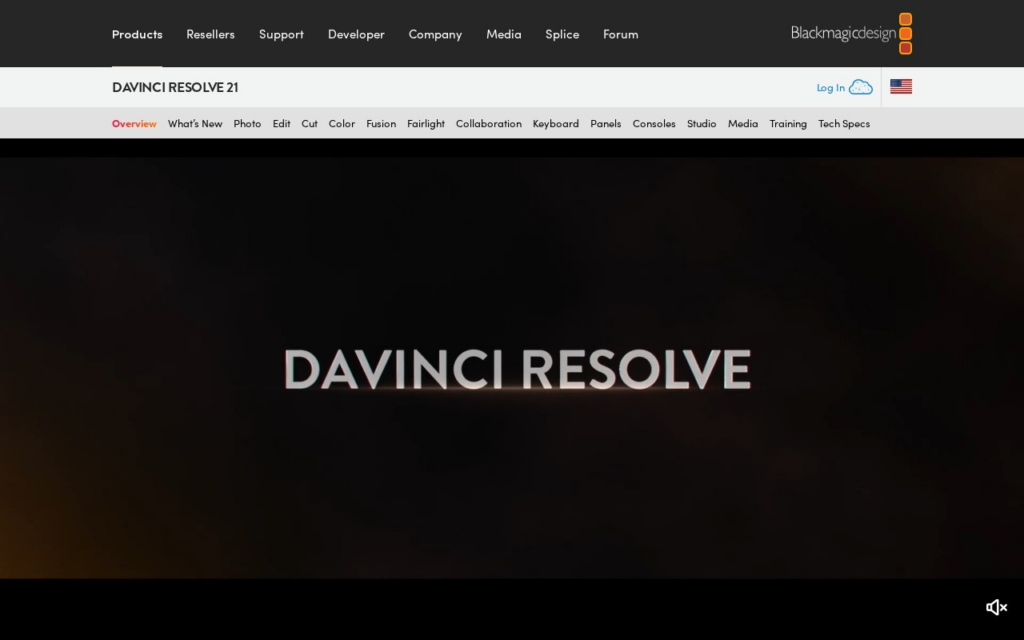
Task: Open the Developer section
Action: pos(356,34)
